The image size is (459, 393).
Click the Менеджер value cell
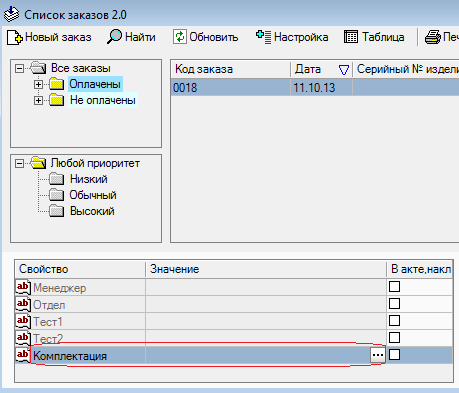pos(266,287)
